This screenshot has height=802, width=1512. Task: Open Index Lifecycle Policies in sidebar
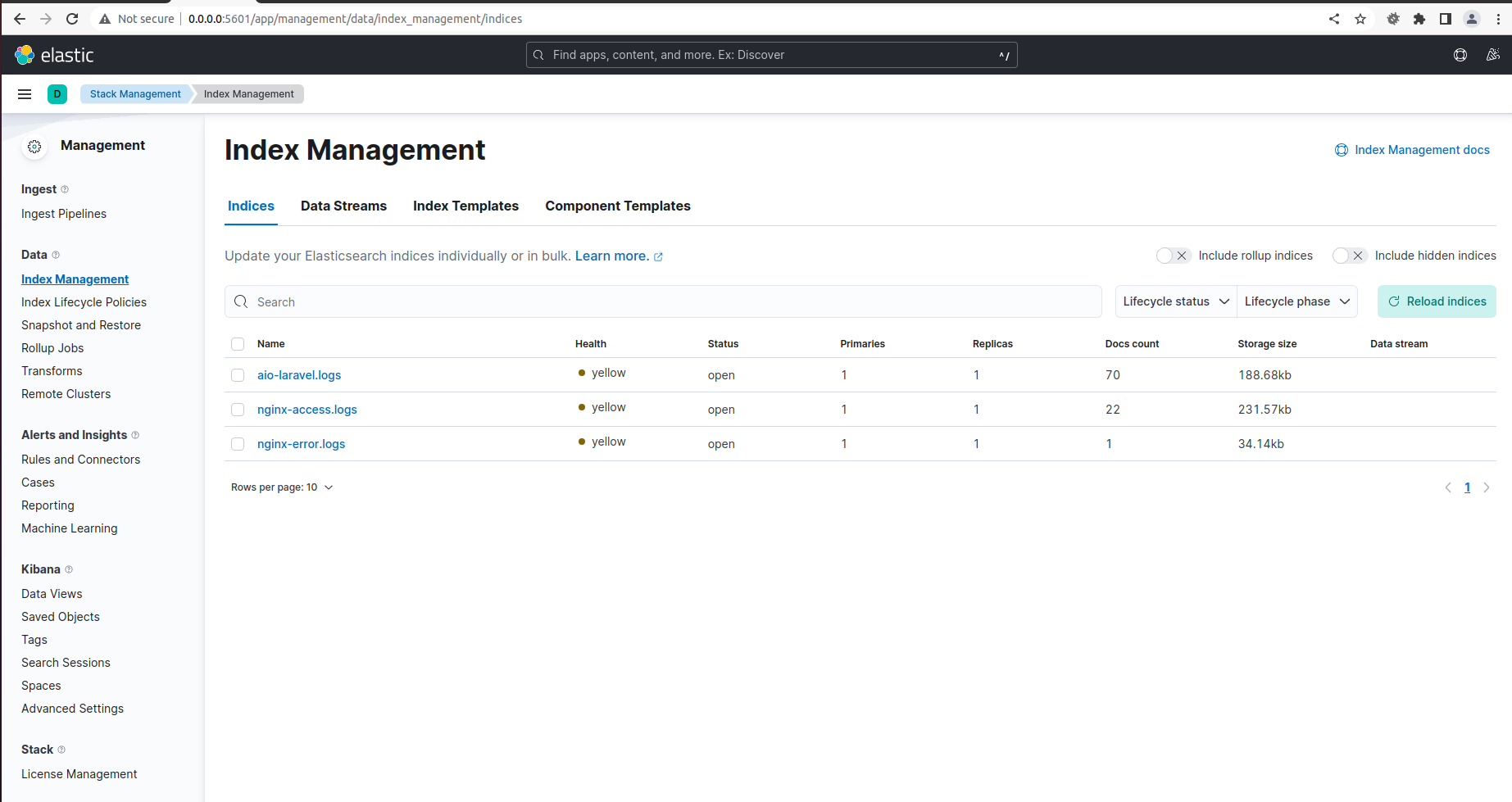tap(84, 302)
